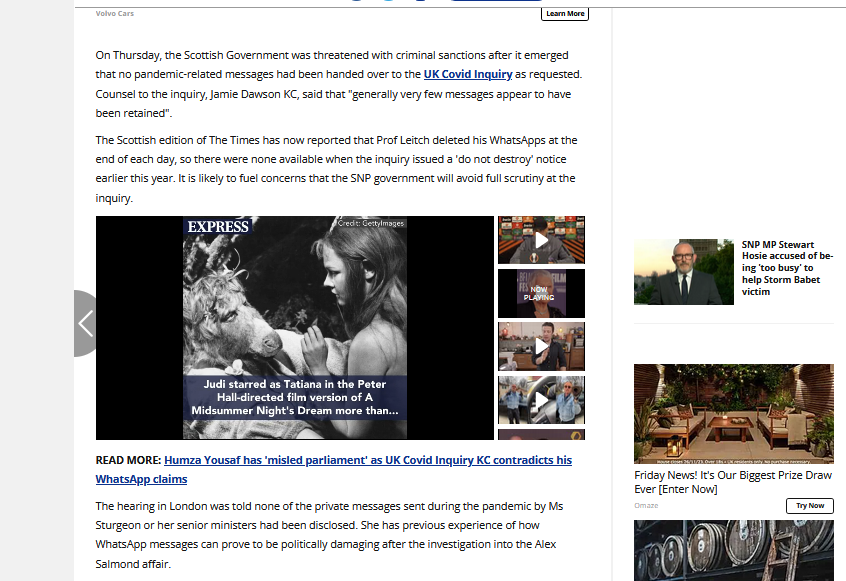The height and width of the screenshot is (581, 846).
Task: Open the Humza Yousaf misled parliament article link
Action: pos(333,469)
